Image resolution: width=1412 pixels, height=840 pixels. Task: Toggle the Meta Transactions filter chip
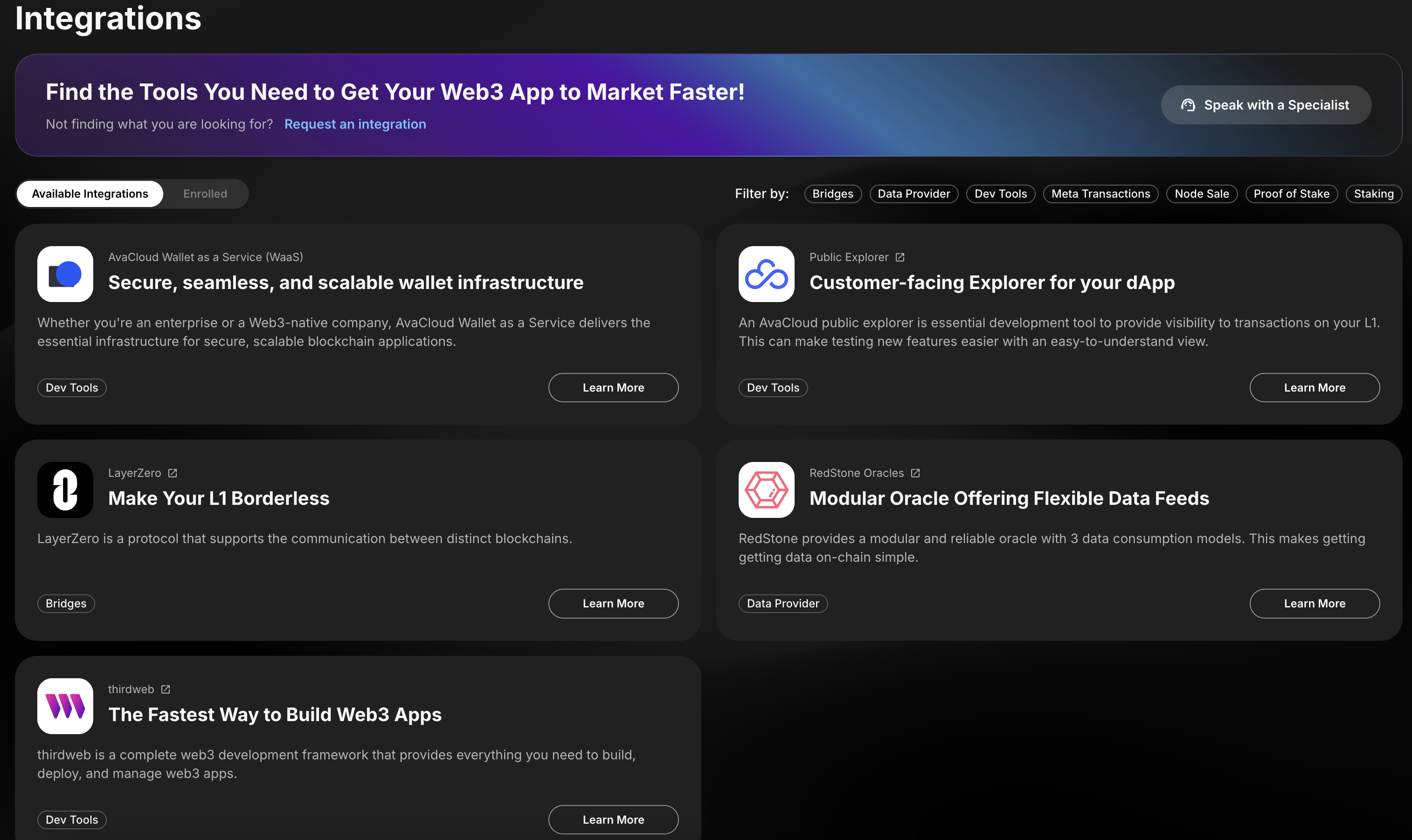click(x=1100, y=193)
